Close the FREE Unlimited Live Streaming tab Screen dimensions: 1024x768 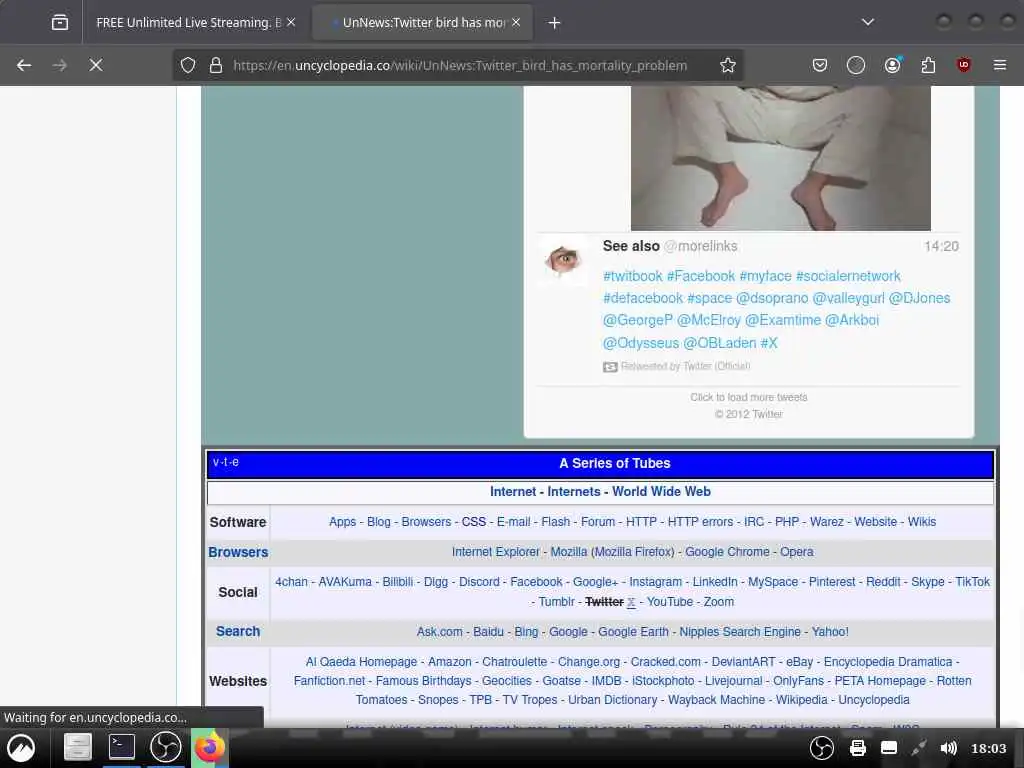click(x=291, y=22)
